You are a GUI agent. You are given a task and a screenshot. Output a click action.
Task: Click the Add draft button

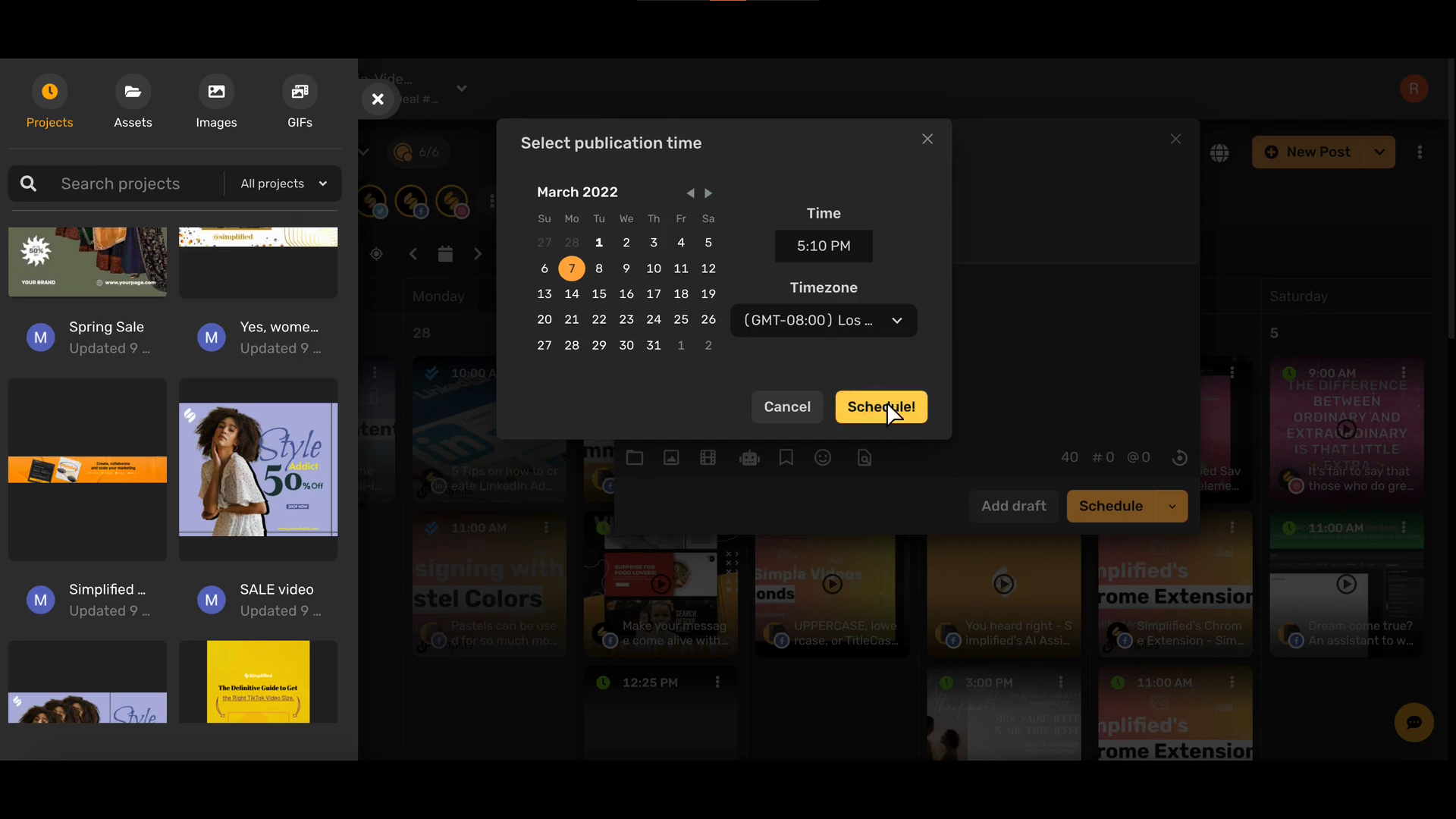point(1014,507)
